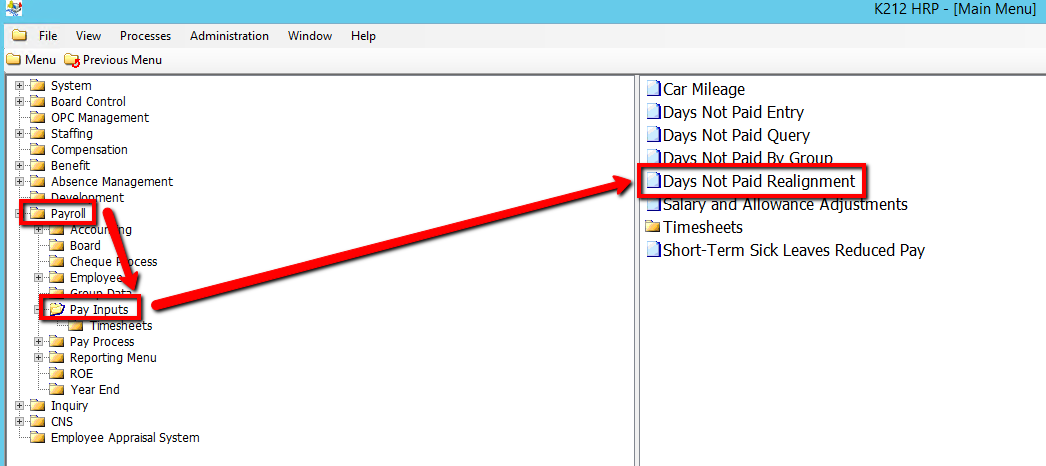Click the Previous Menu toolbar icon

coord(71,60)
